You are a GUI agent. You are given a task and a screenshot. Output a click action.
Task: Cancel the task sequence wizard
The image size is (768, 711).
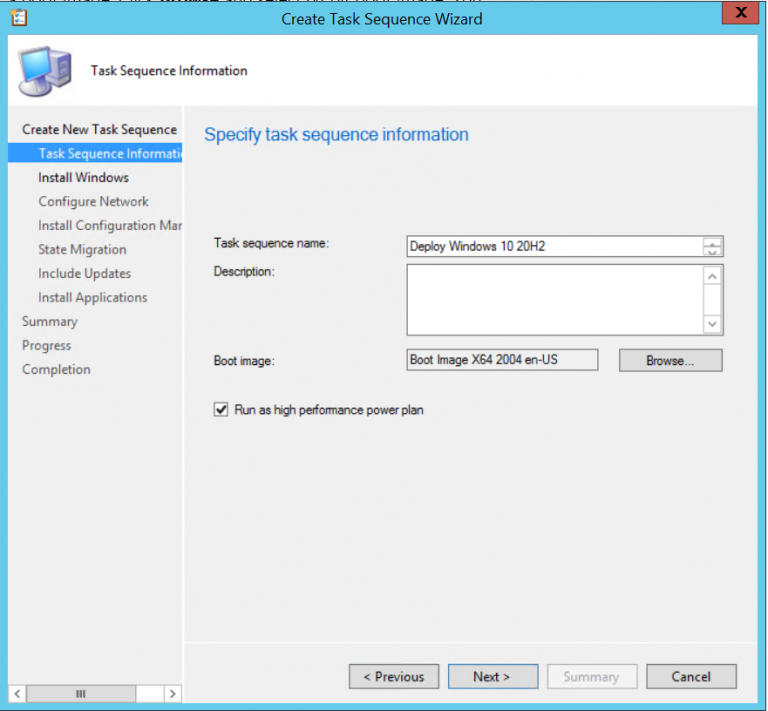691,677
